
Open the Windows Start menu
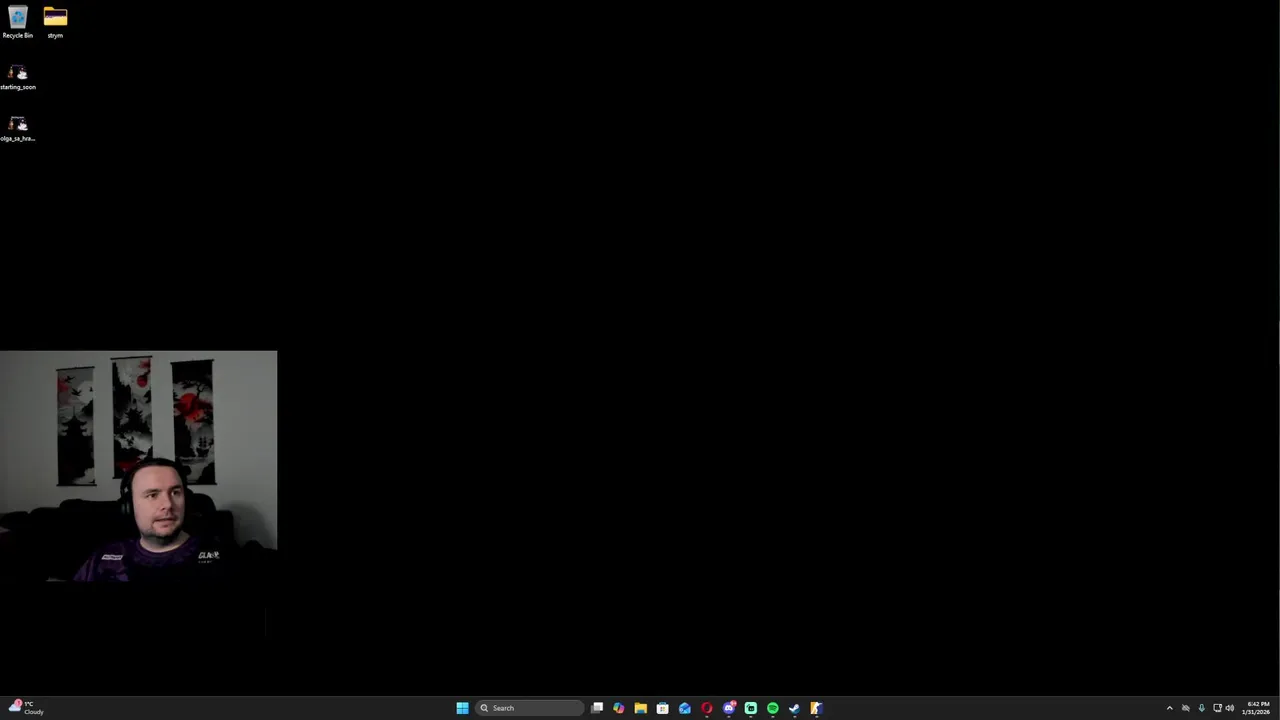(462, 708)
